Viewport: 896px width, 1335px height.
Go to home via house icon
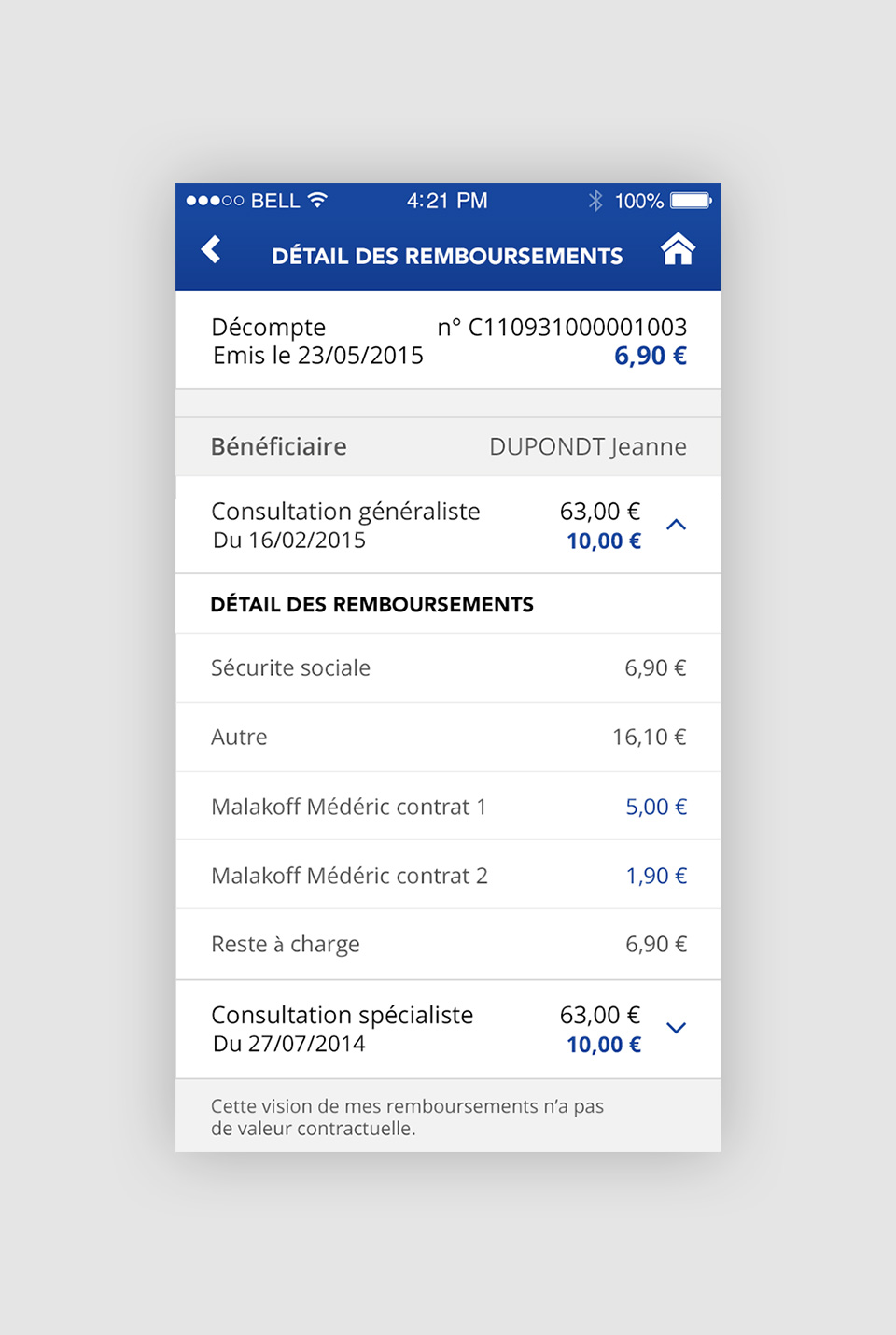click(x=678, y=249)
